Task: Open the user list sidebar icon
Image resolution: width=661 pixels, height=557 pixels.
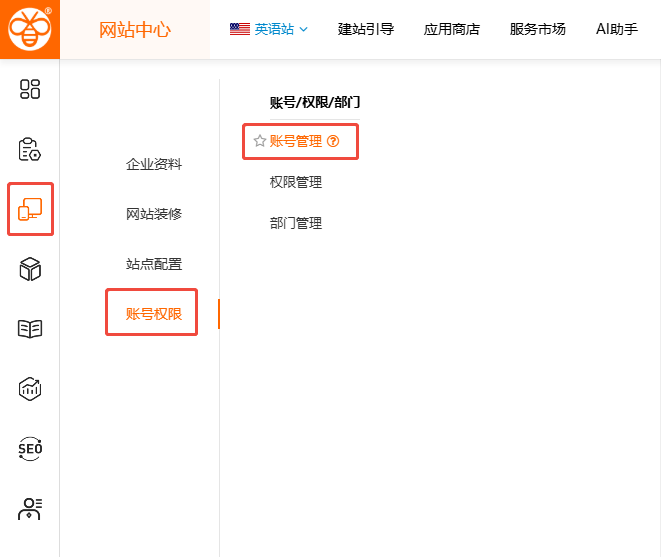Action: (x=30, y=508)
